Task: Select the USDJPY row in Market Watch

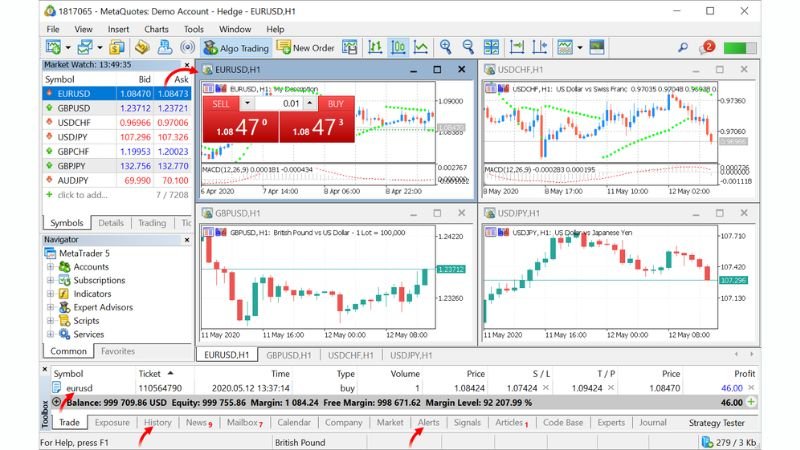Action: click(x=117, y=137)
